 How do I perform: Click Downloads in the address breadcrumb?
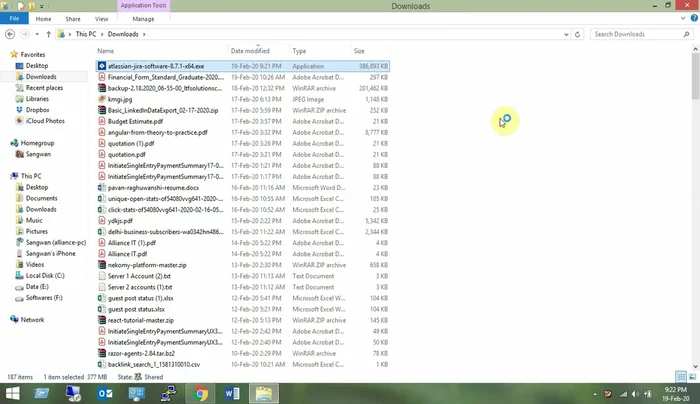[x=123, y=34]
